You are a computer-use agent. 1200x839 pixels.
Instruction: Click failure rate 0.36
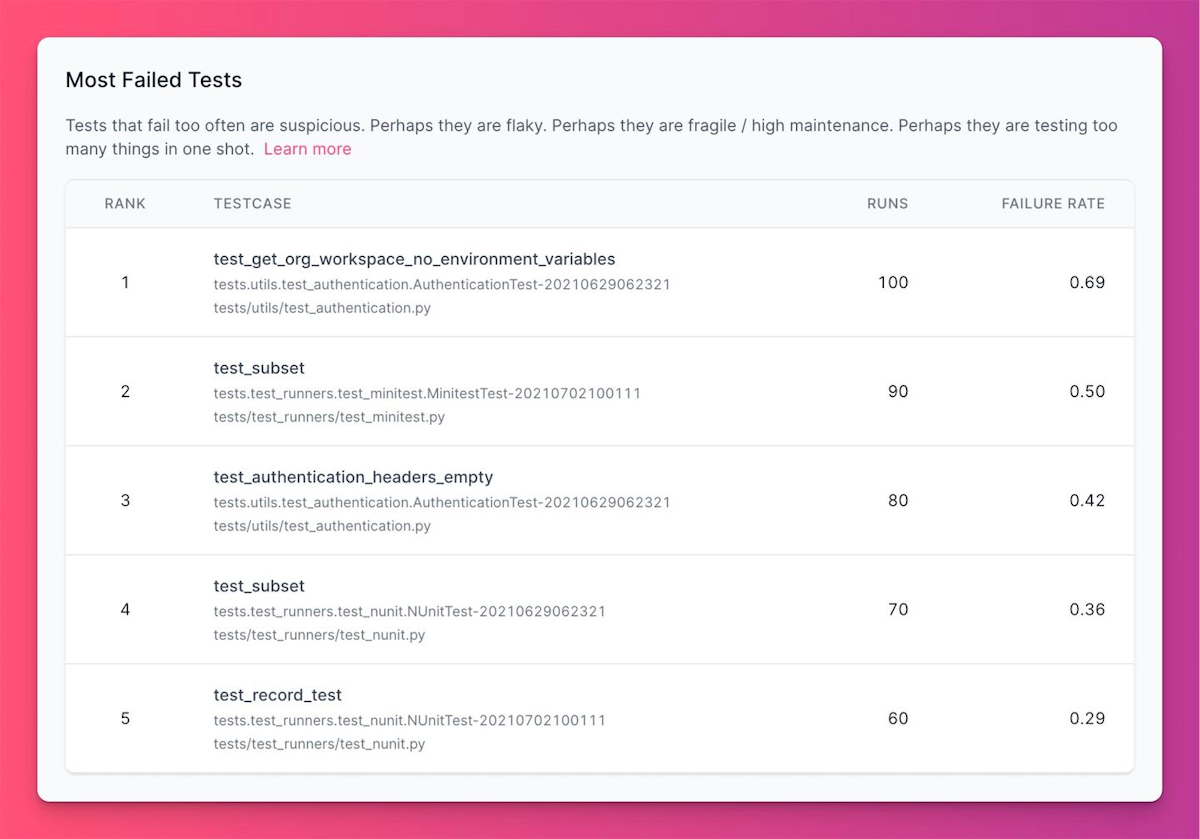1087,609
